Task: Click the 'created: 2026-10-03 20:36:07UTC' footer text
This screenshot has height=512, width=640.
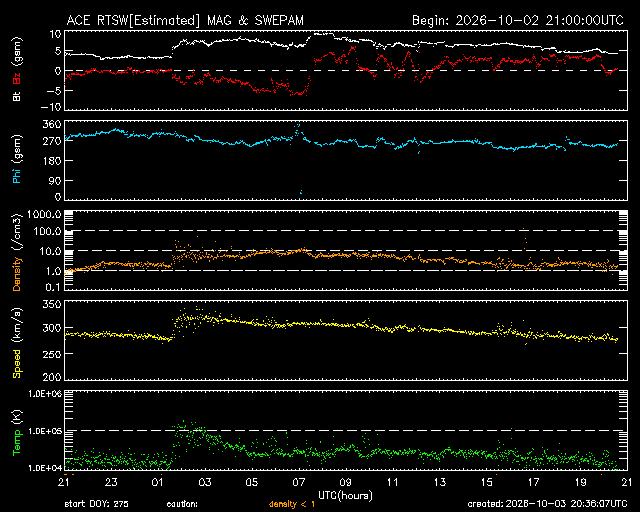Action: coord(547,504)
